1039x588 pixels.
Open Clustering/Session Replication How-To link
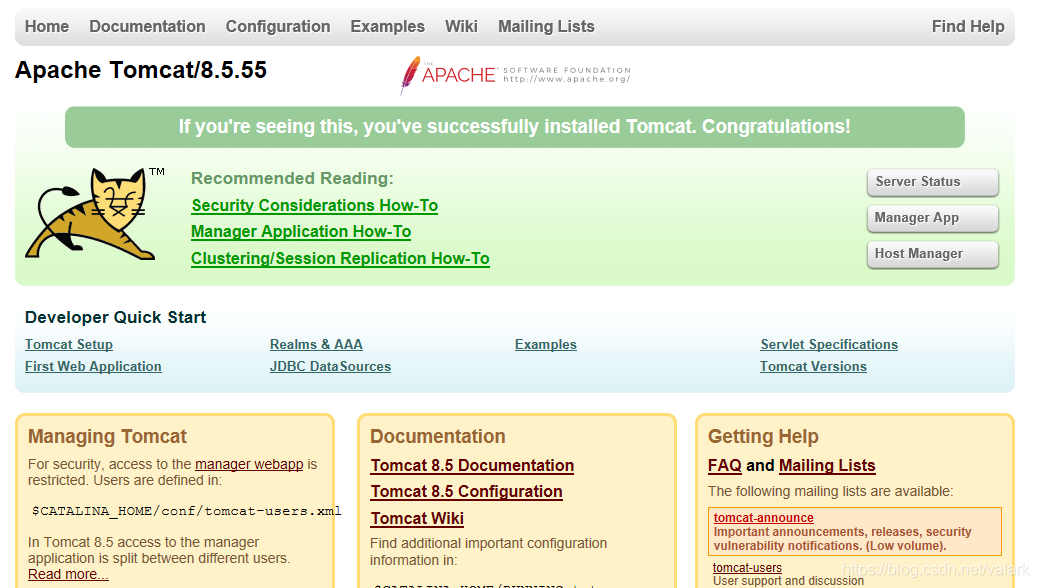click(340, 259)
